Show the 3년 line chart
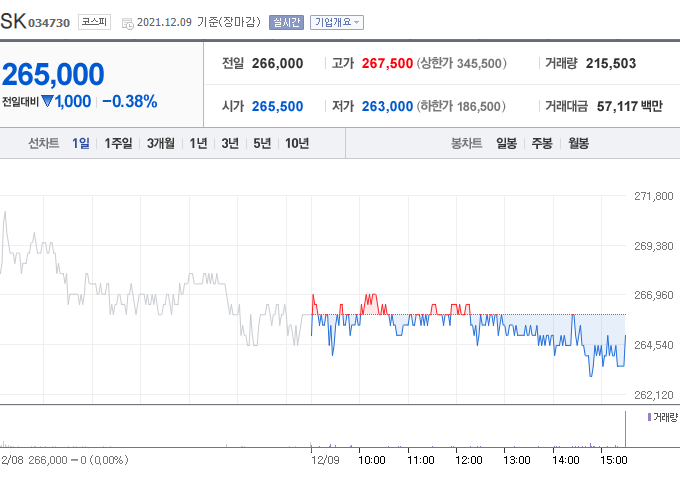This screenshot has width=680, height=480. [230, 143]
